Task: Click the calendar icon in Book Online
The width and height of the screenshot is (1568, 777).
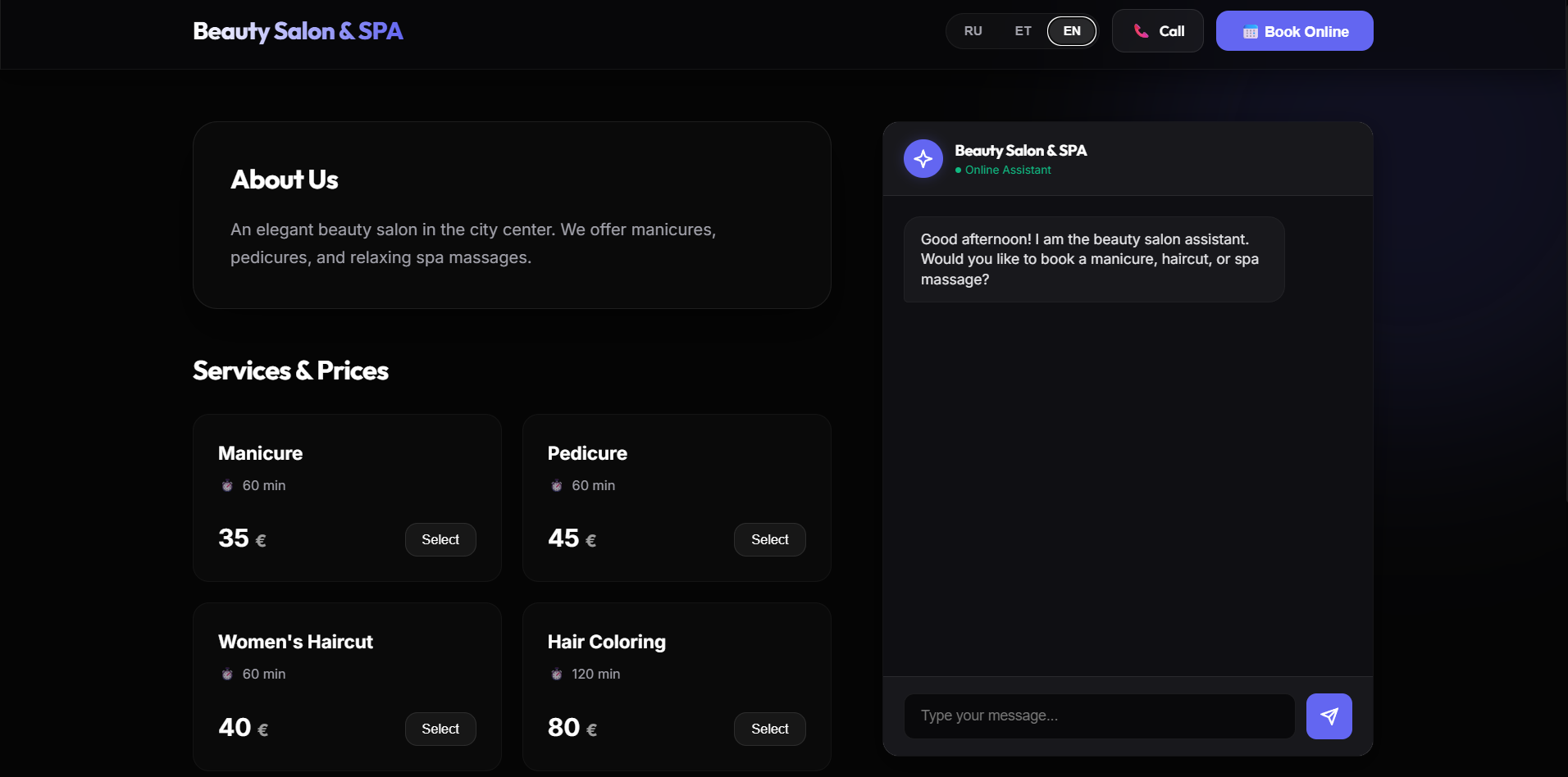Action: point(1250,32)
